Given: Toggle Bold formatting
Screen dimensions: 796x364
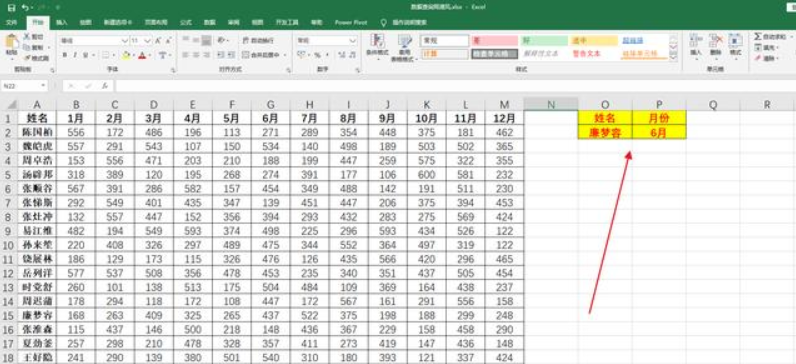Looking at the screenshot, I should pyautogui.click(x=65, y=55).
